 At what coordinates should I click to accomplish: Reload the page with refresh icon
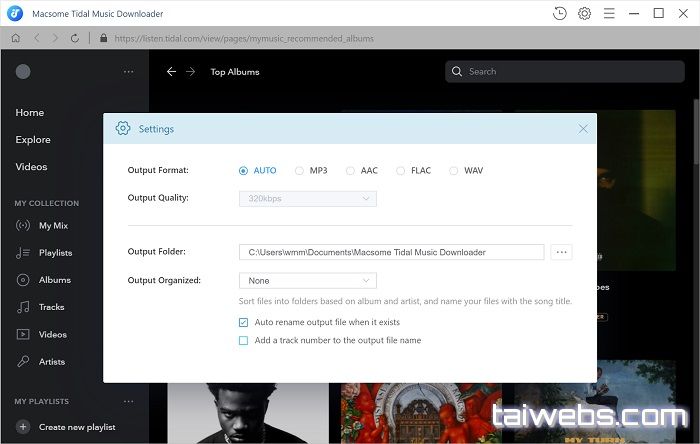click(x=75, y=38)
